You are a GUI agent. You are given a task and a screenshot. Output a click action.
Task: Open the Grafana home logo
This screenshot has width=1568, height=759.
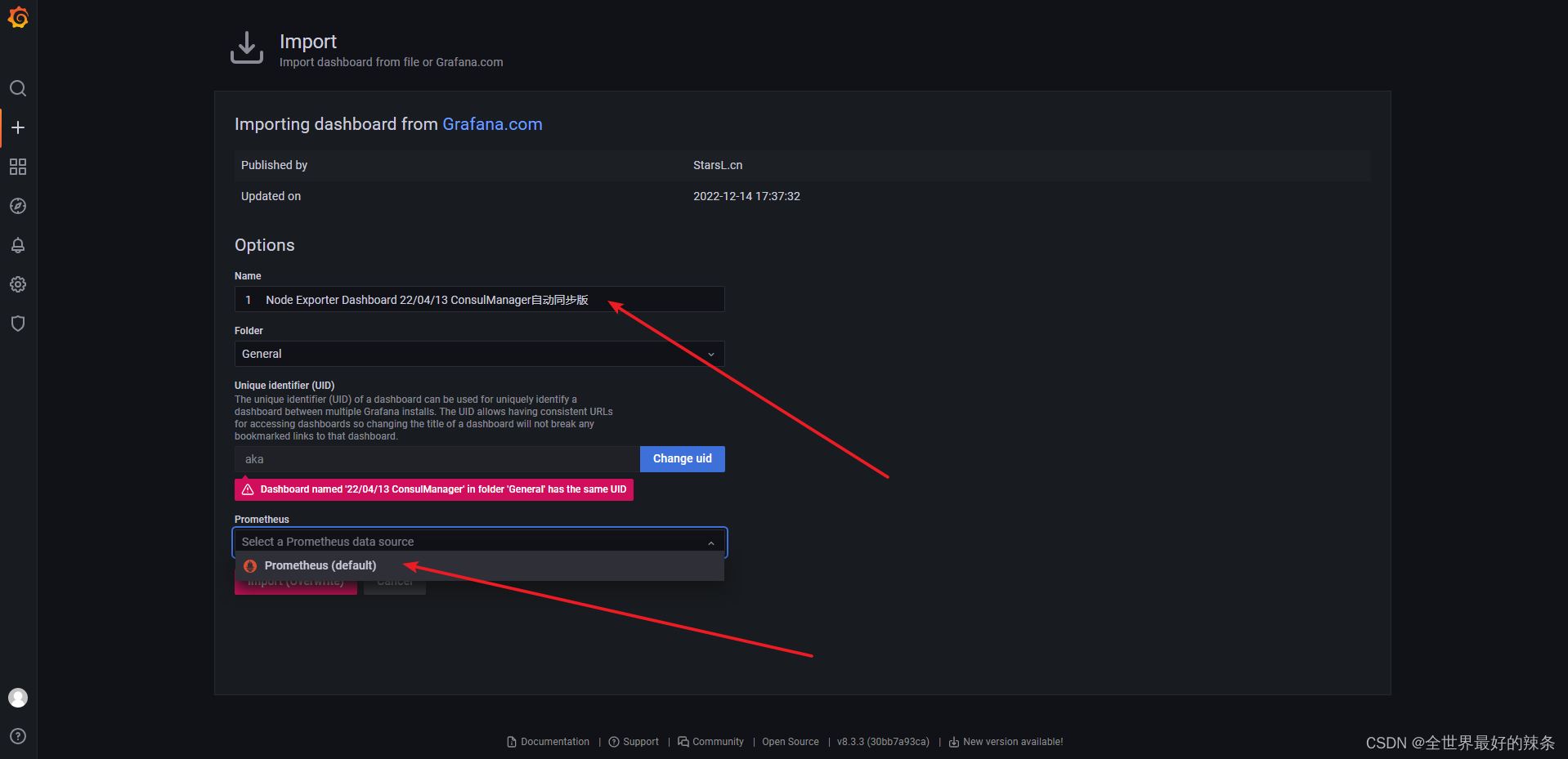point(18,17)
